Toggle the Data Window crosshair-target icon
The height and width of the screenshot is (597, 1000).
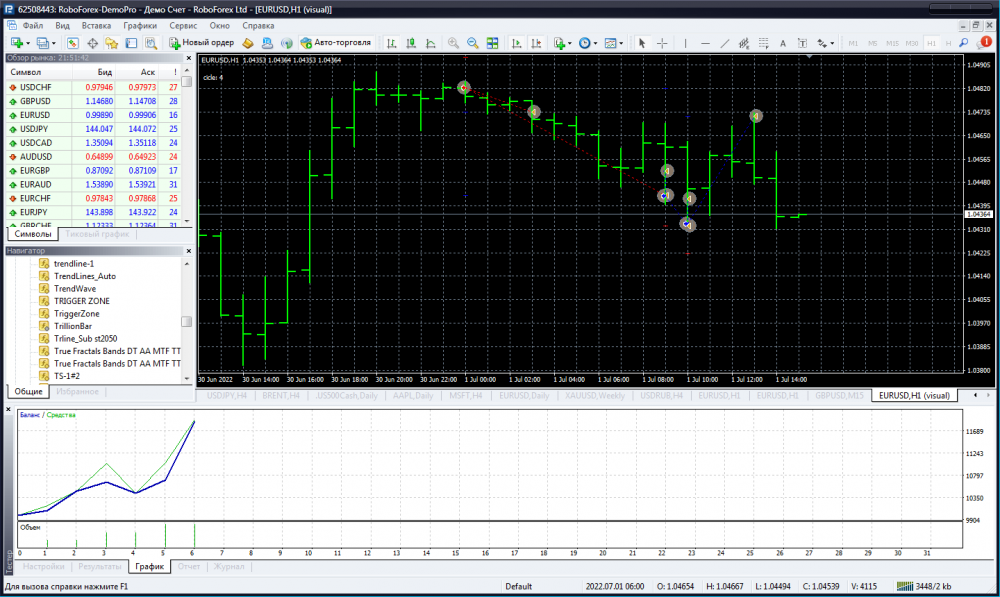click(x=92, y=43)
